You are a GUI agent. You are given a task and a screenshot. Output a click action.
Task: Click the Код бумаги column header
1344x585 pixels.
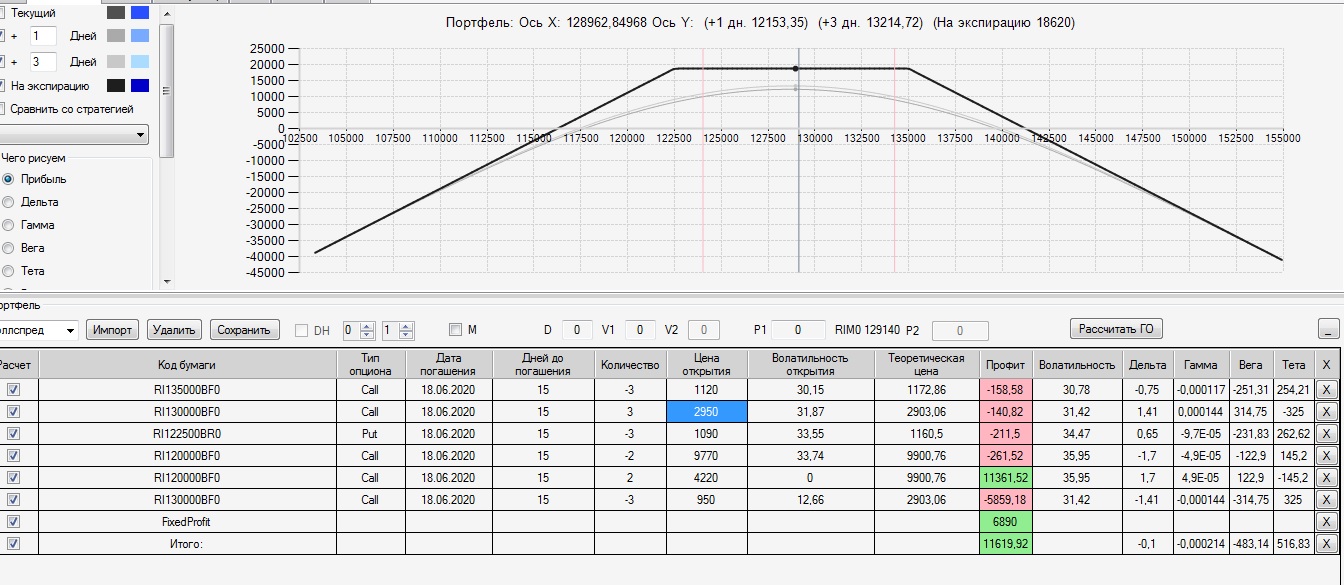click(187, 364)
